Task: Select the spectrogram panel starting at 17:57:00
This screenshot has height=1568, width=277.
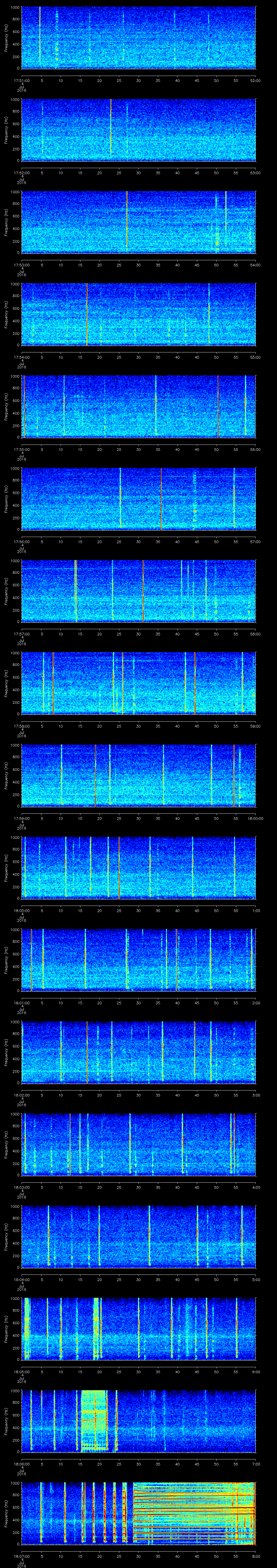Action: [139, 590]
